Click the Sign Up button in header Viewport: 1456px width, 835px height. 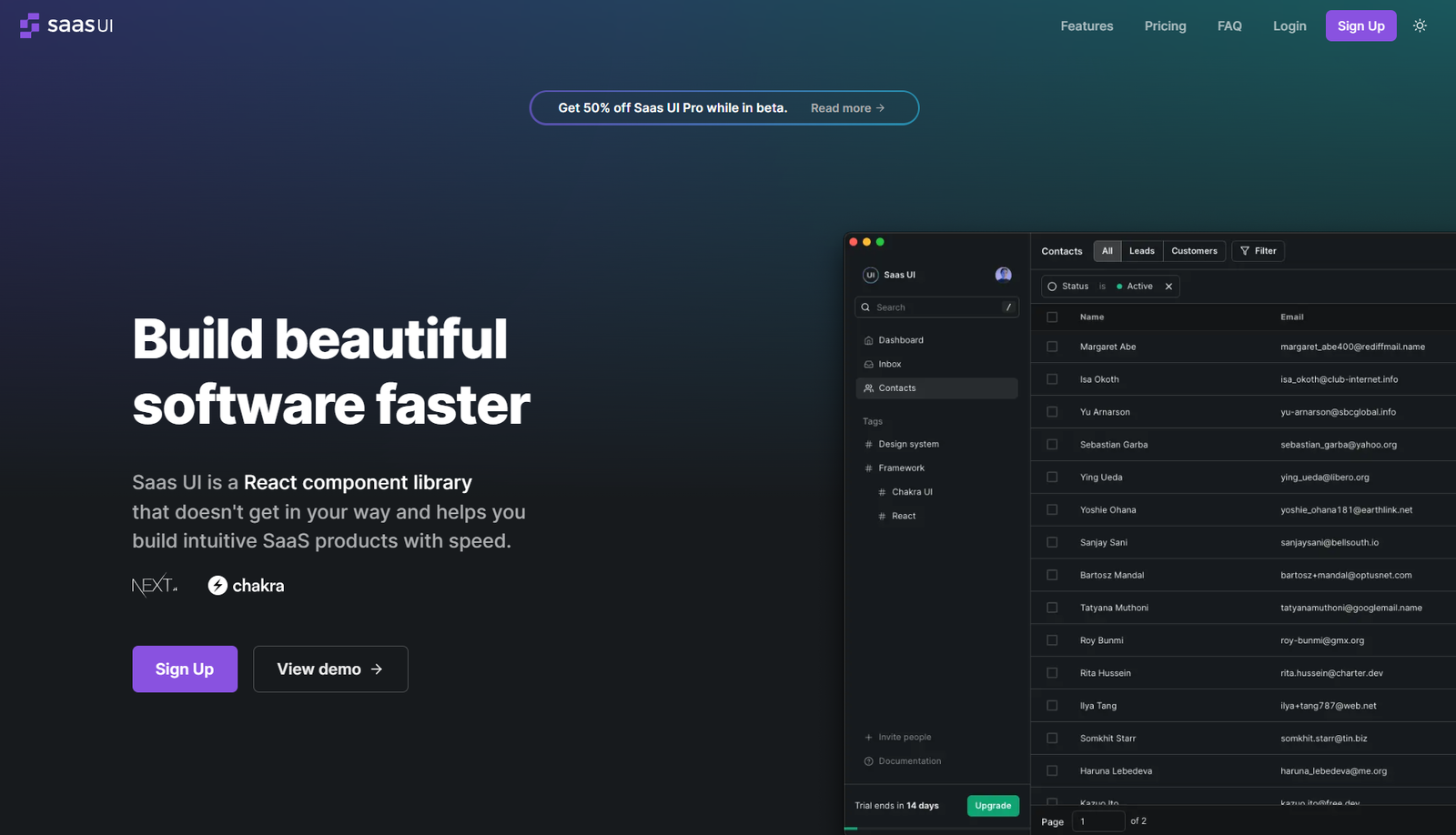[1360, 25]
